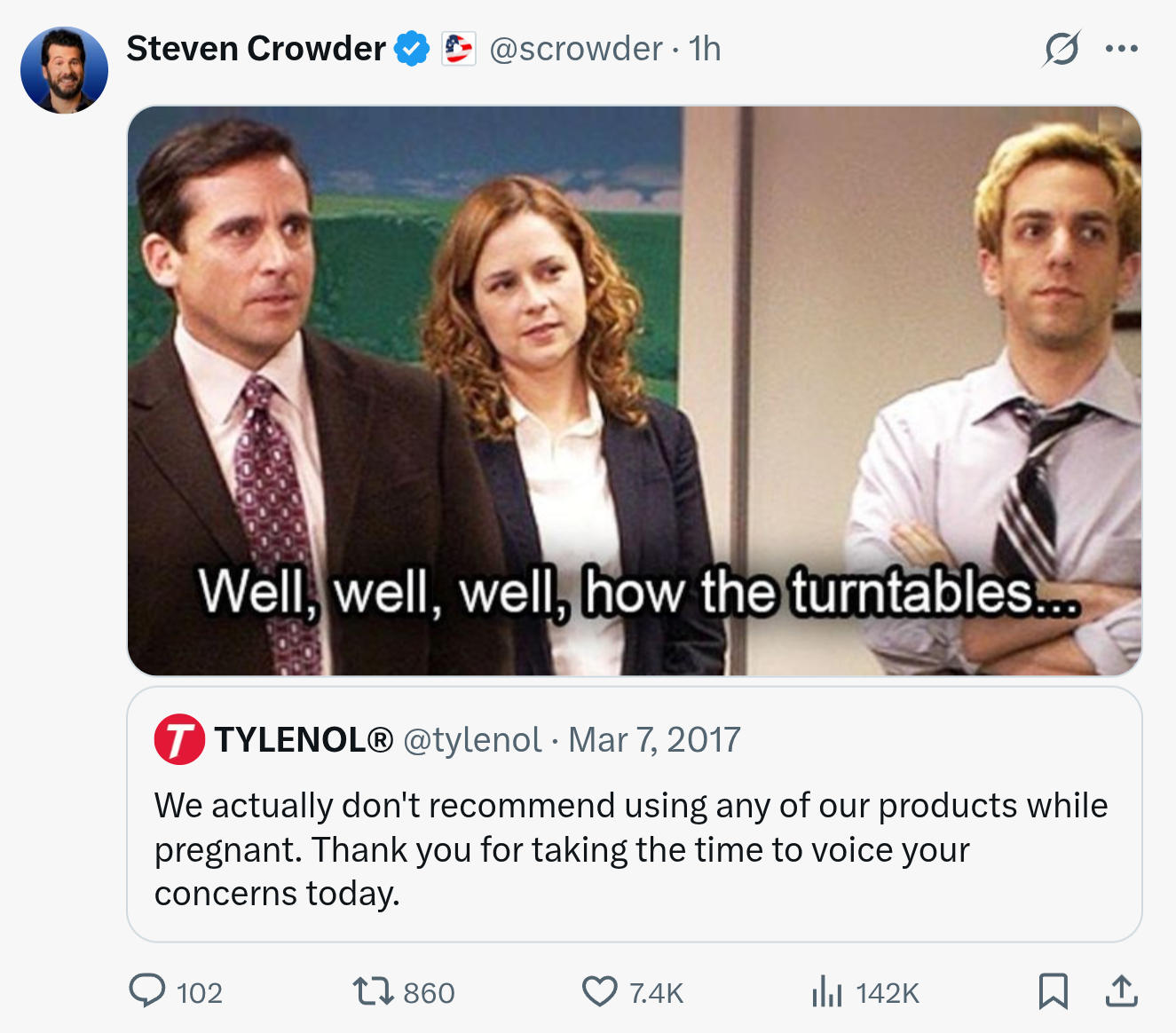The width and height of the screenshot is (1176, 1033).
Task: Open Steven Crowder's profile avatar
Action: (x=64, y=70)
